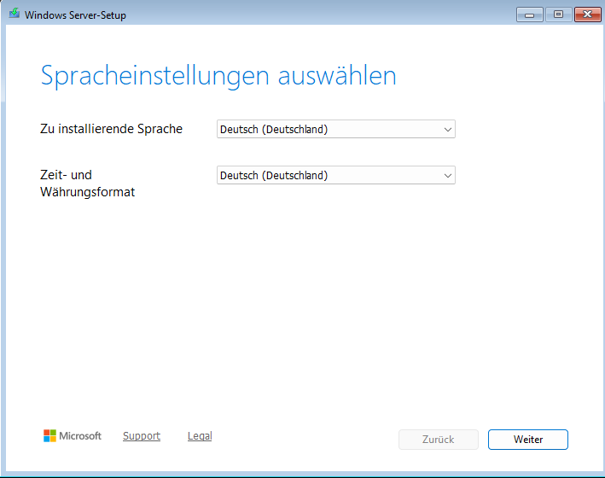Open the Zeit- und Währungsformat combo box

tap(336, 176)
